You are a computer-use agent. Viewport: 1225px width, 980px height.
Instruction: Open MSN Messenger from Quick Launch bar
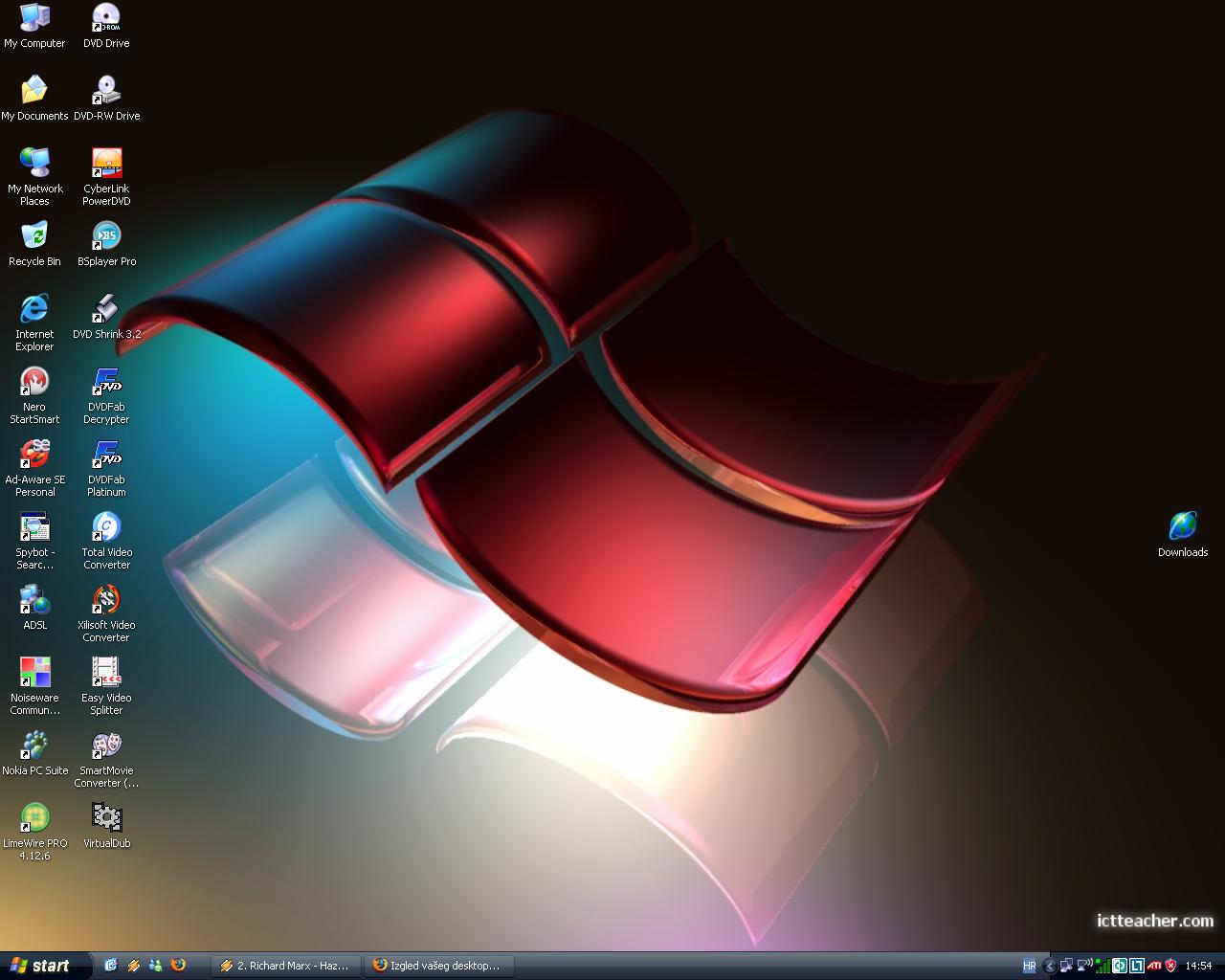point(155,966)
